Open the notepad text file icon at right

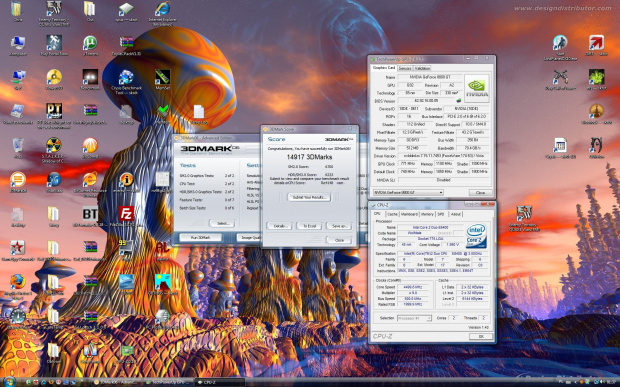tap(560, 145)
